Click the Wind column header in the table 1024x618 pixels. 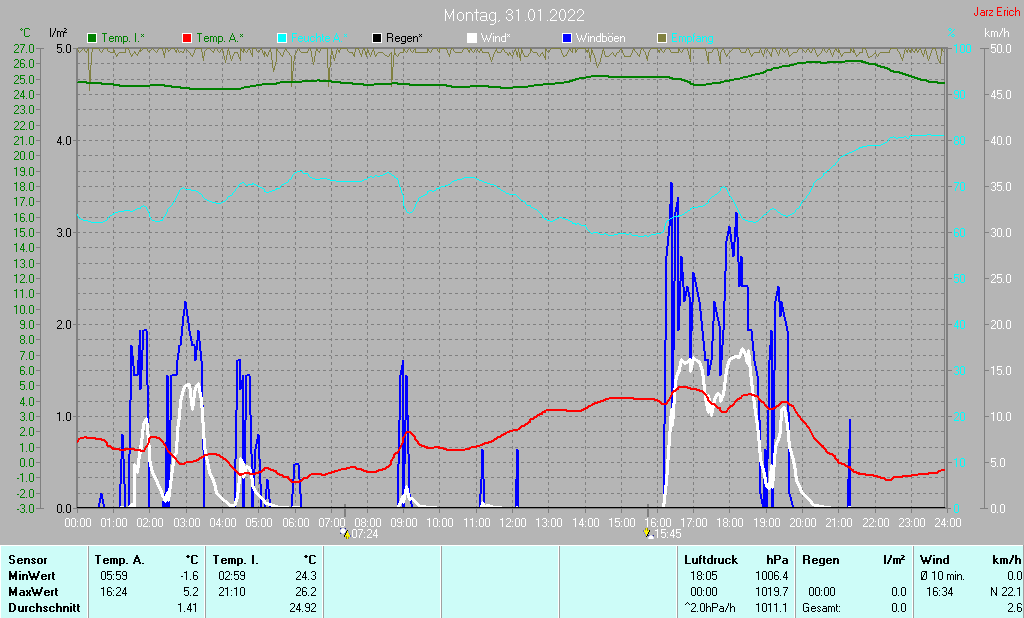(934, 560)
